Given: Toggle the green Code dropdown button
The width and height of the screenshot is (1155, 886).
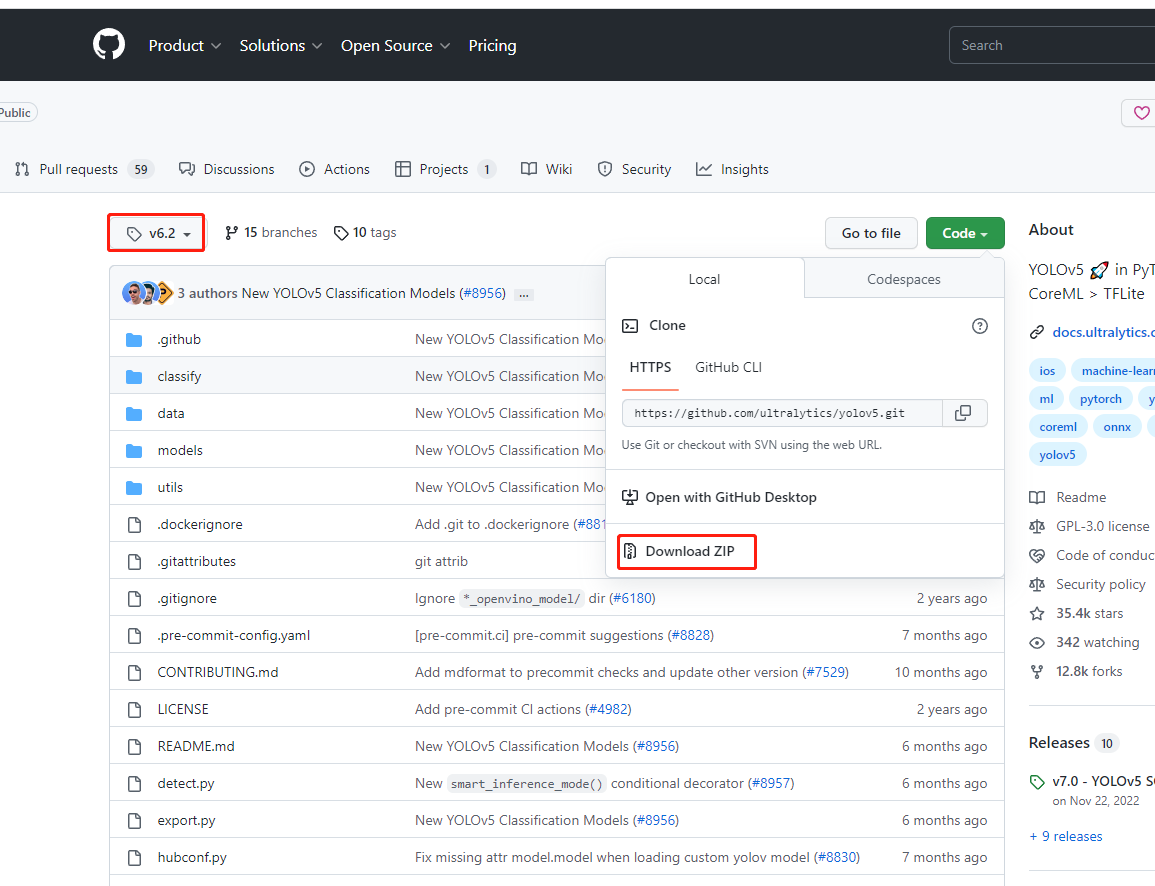Looking at the screenshot, I should tap(965, 233).
